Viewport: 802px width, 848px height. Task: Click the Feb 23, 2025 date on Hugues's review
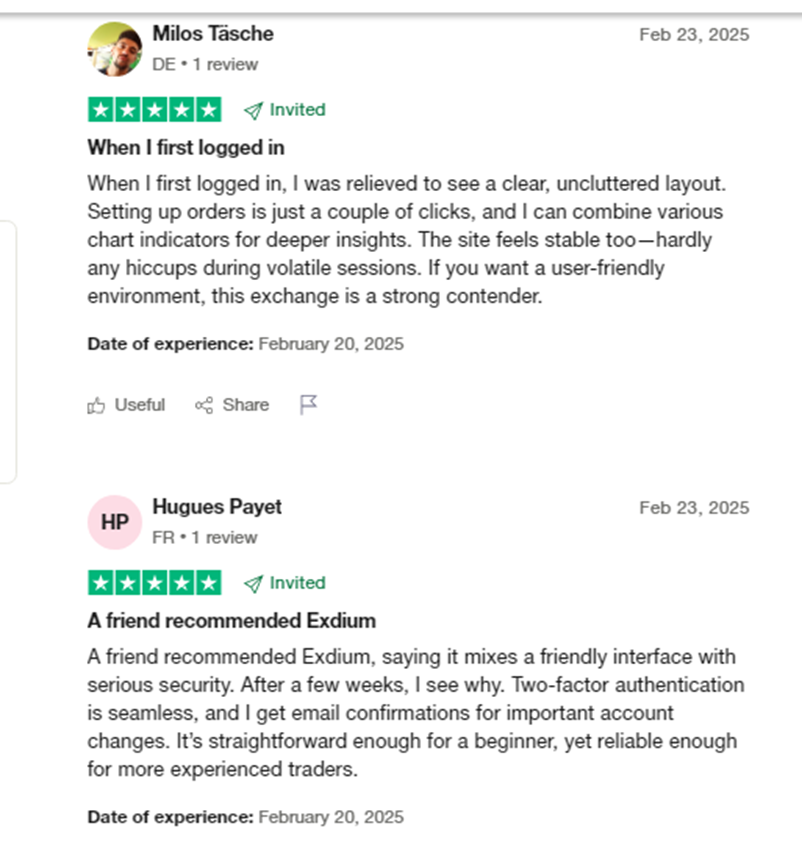(694, 508)
